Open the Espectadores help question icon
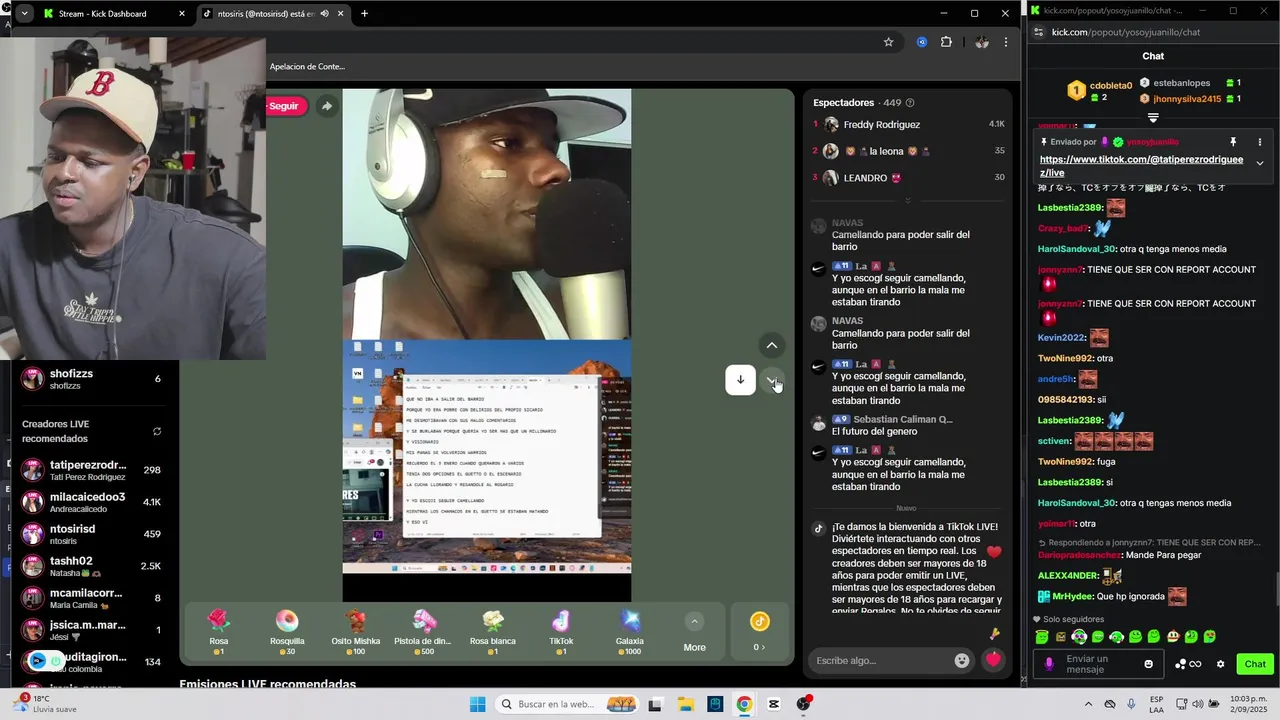This screenshot has height=720, width=1280. (910, 103)
